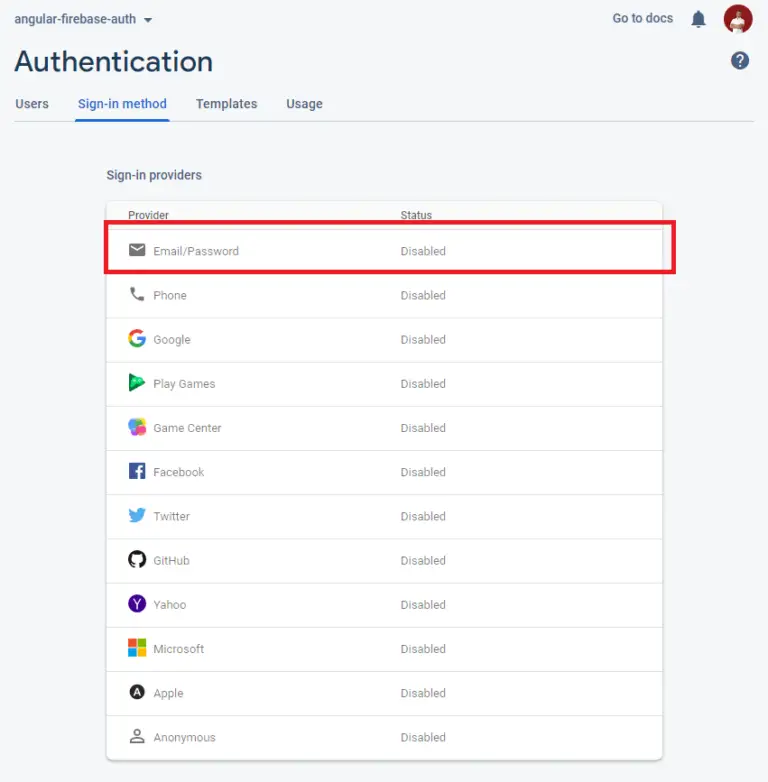Select the Phone provider row
The width and height of the screenshot is (768, 782).
pyautogui.click(x=384, y=295)
